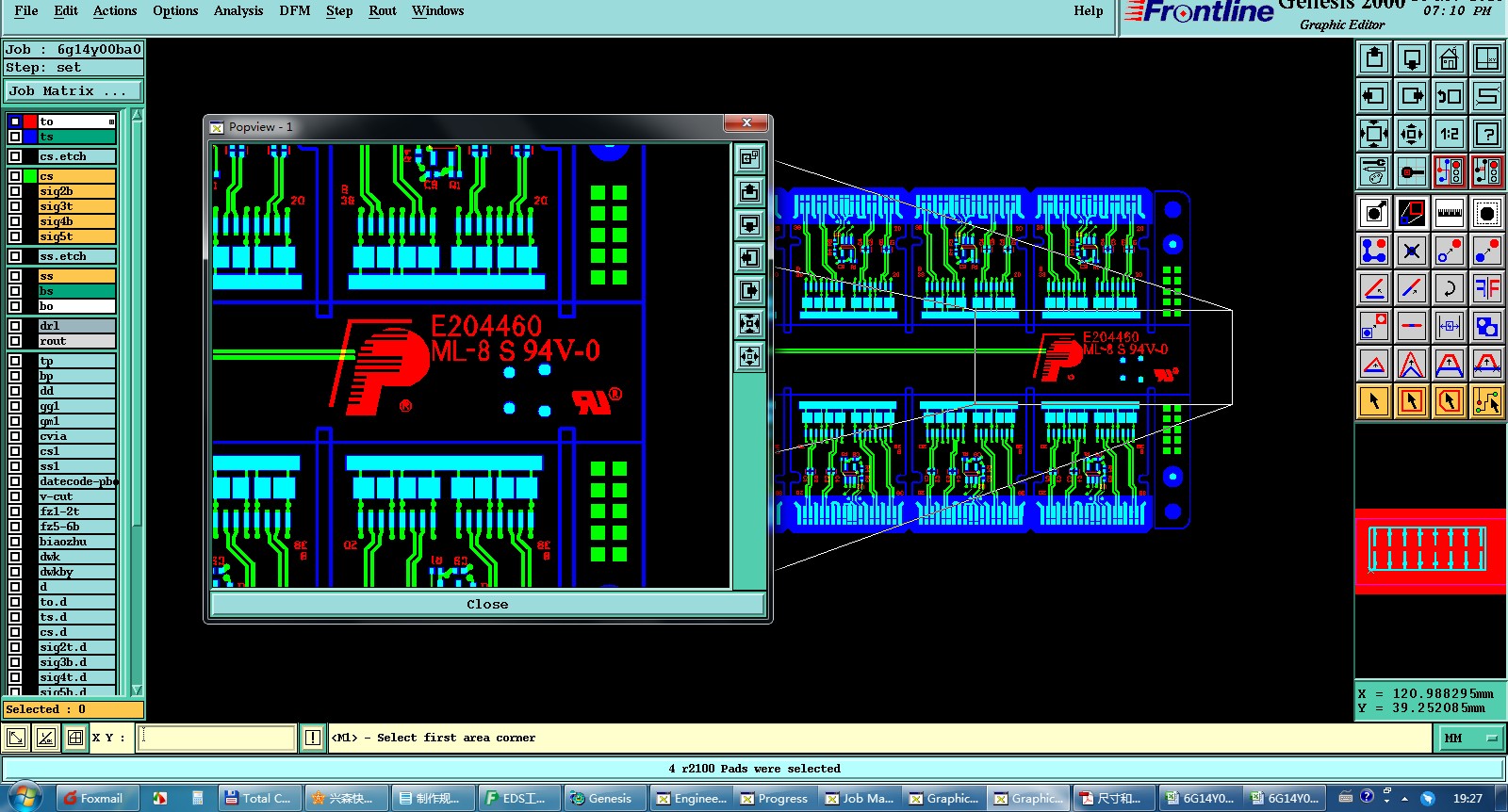Open the Windows menu
Viewport: 1508px width, 812px height.
(x=438, y=10)
